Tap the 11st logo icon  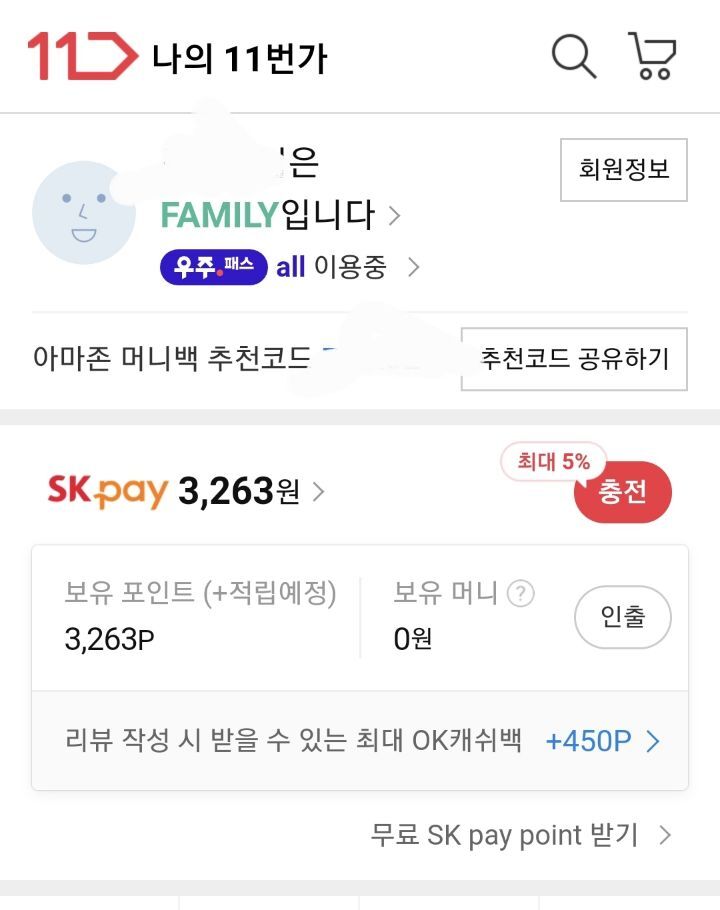coord(82,56)
